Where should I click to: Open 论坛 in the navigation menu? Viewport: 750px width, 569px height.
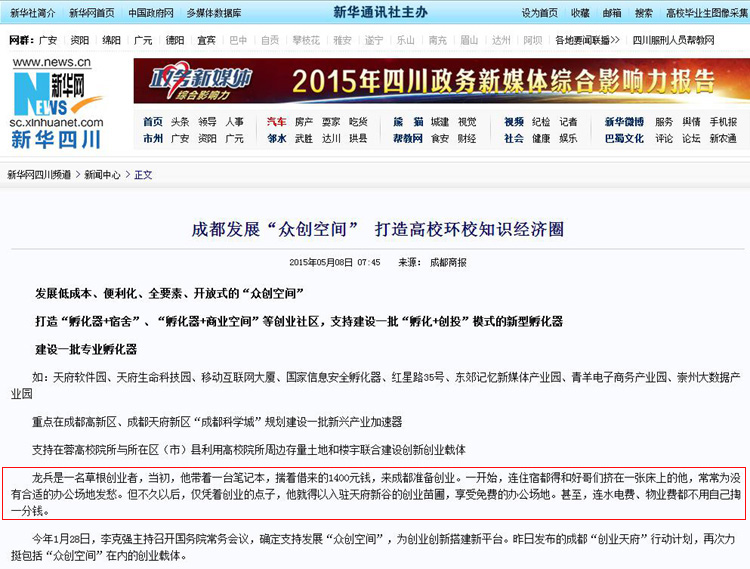(x=691, y=139)
